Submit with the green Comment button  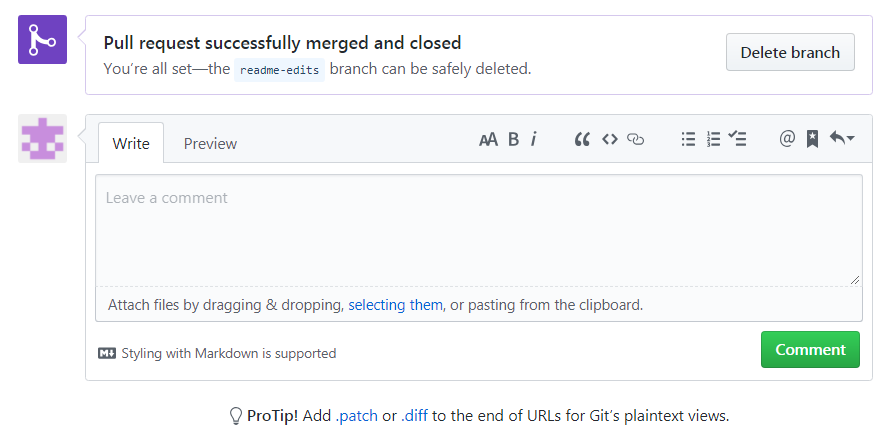810,349
